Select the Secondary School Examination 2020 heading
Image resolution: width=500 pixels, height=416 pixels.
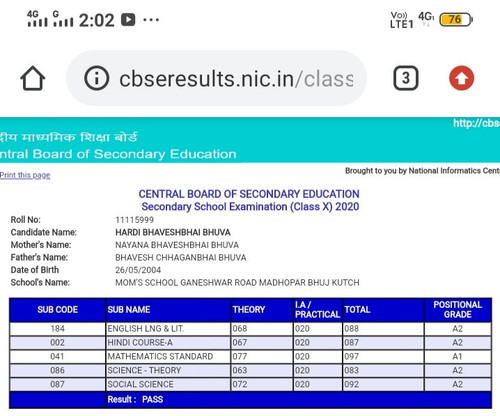coord(250,207)
